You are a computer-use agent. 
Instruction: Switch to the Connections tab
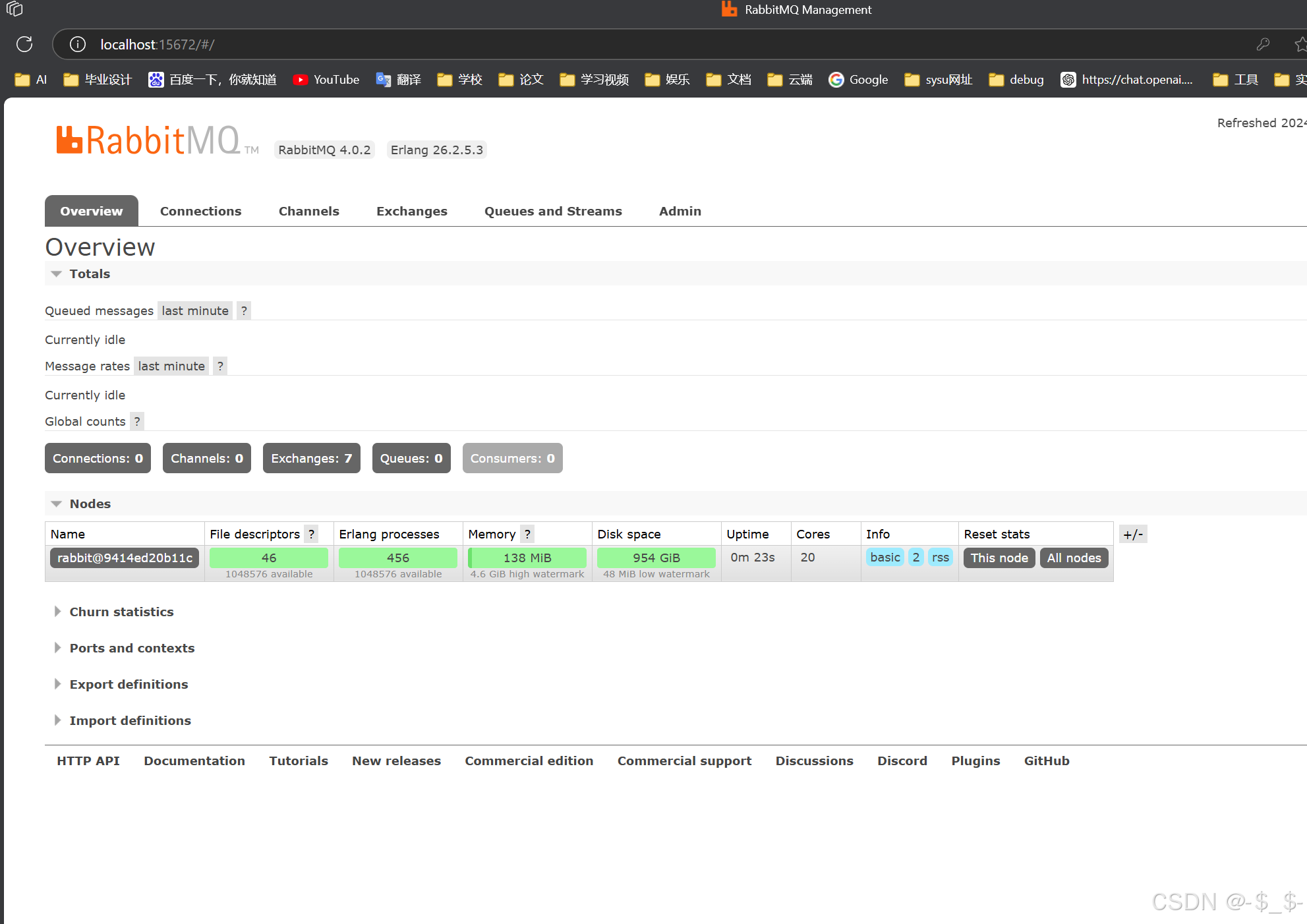(201, 211)
